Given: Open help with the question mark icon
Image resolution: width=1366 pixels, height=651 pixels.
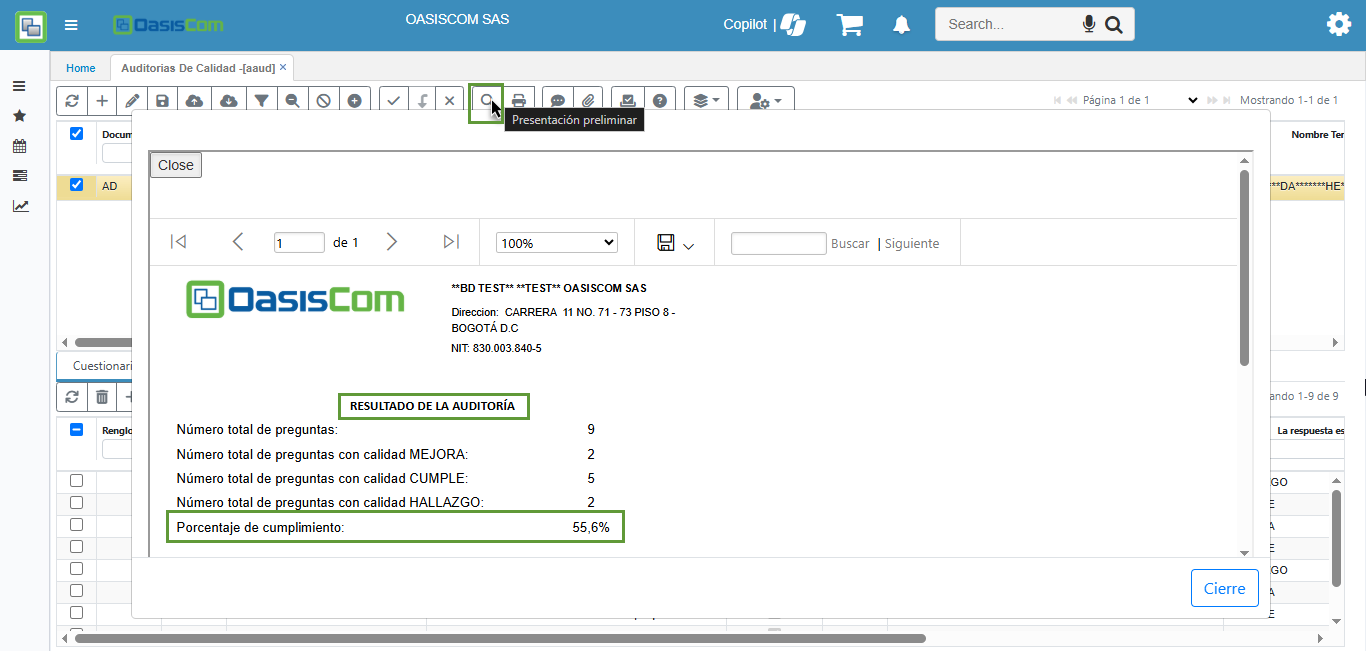Looking at the screenshot, I should [660, 100].
